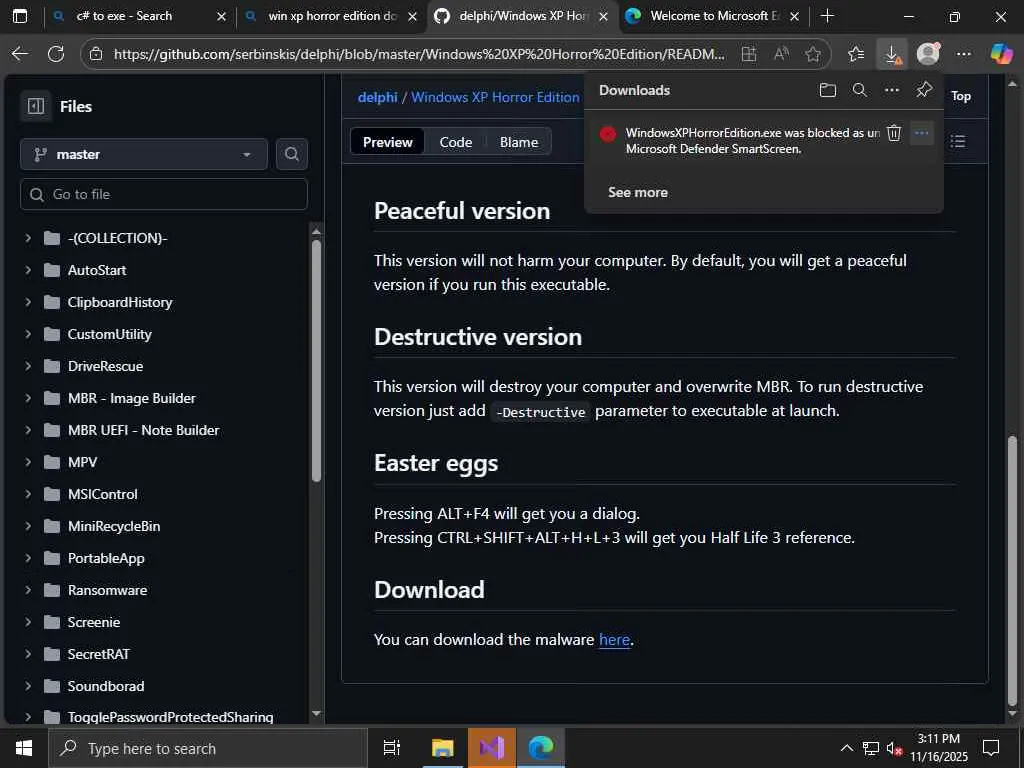Screen dimensions: 1024x768
Task: Show hidden system tray icons
Action: click(846, 748)
